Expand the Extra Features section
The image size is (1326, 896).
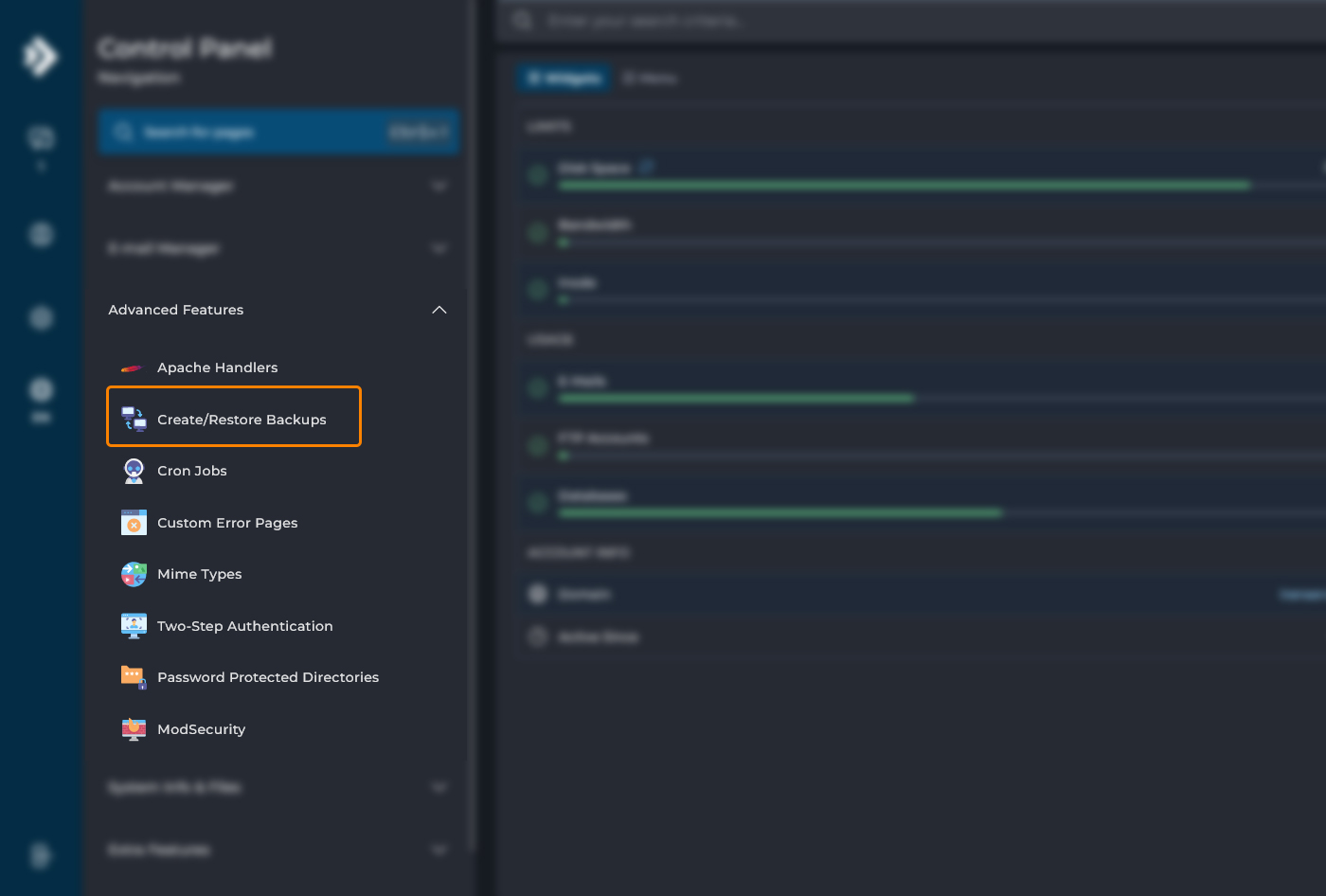tap(439, 850)
